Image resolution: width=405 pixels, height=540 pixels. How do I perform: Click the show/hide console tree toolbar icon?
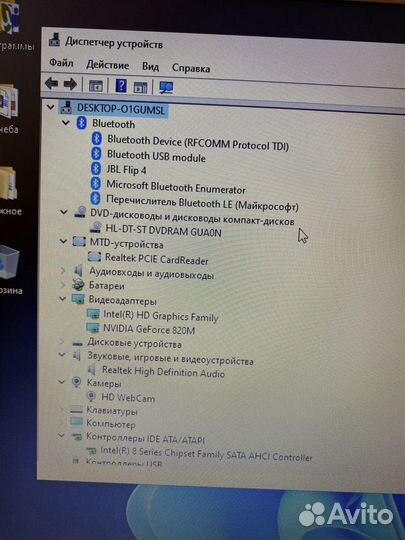95,85
